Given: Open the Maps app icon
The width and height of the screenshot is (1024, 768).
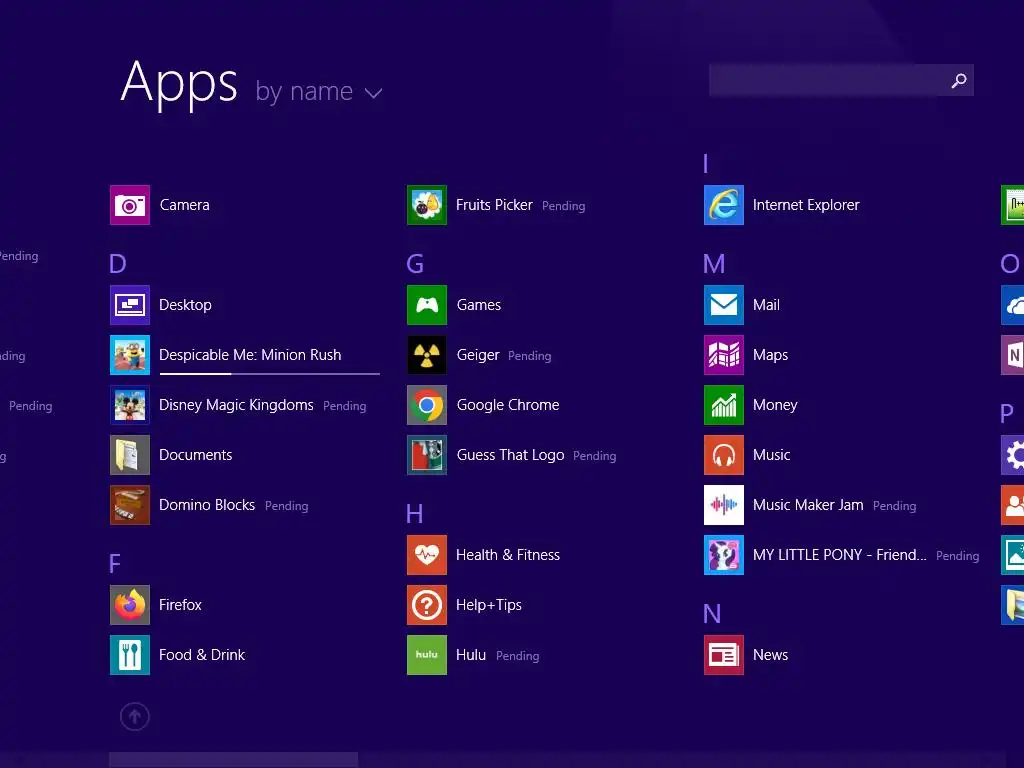Looking at the screenshot, I should [724, 355].
